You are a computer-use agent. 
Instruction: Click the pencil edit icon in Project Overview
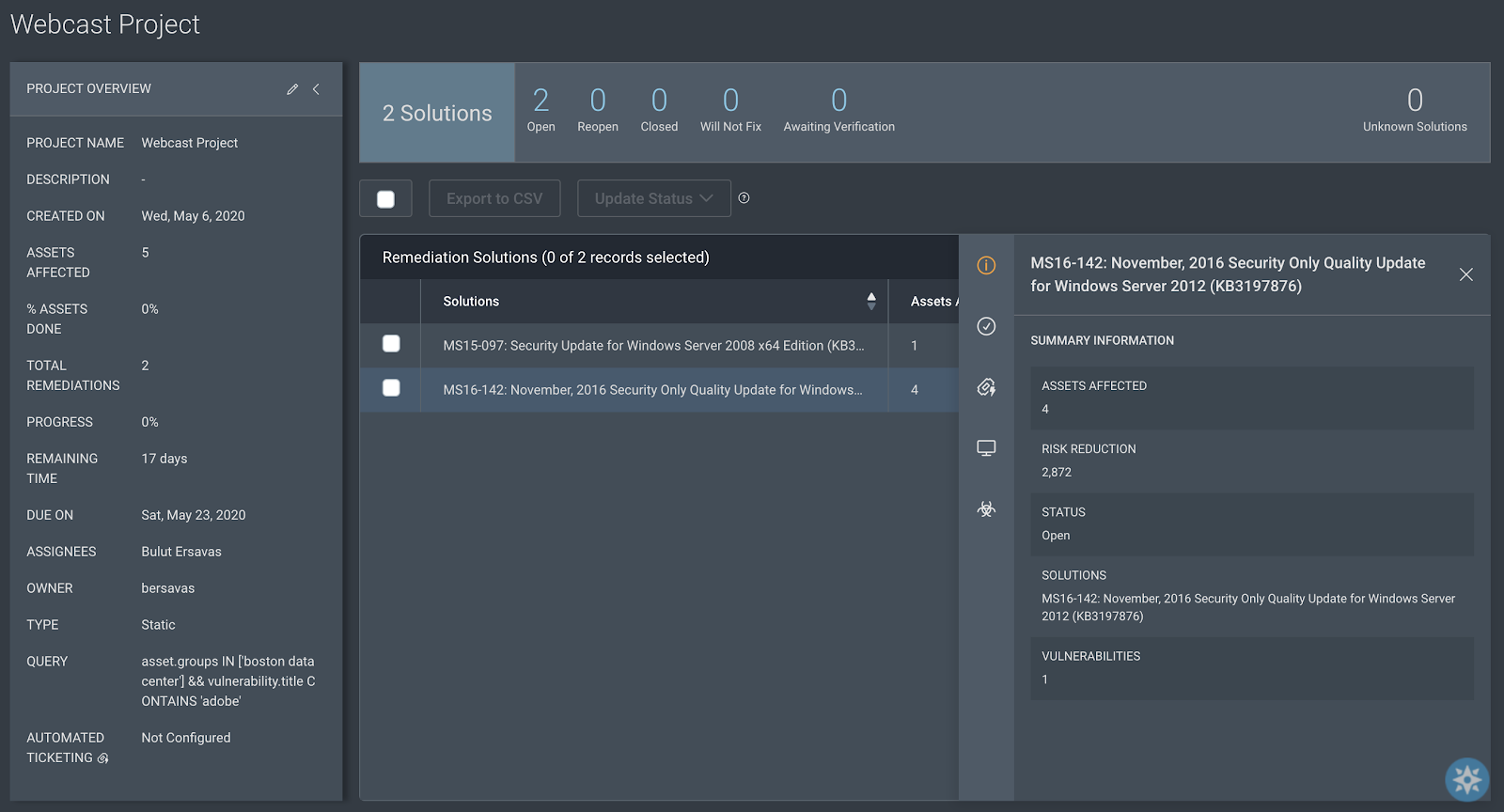point(292,89)
